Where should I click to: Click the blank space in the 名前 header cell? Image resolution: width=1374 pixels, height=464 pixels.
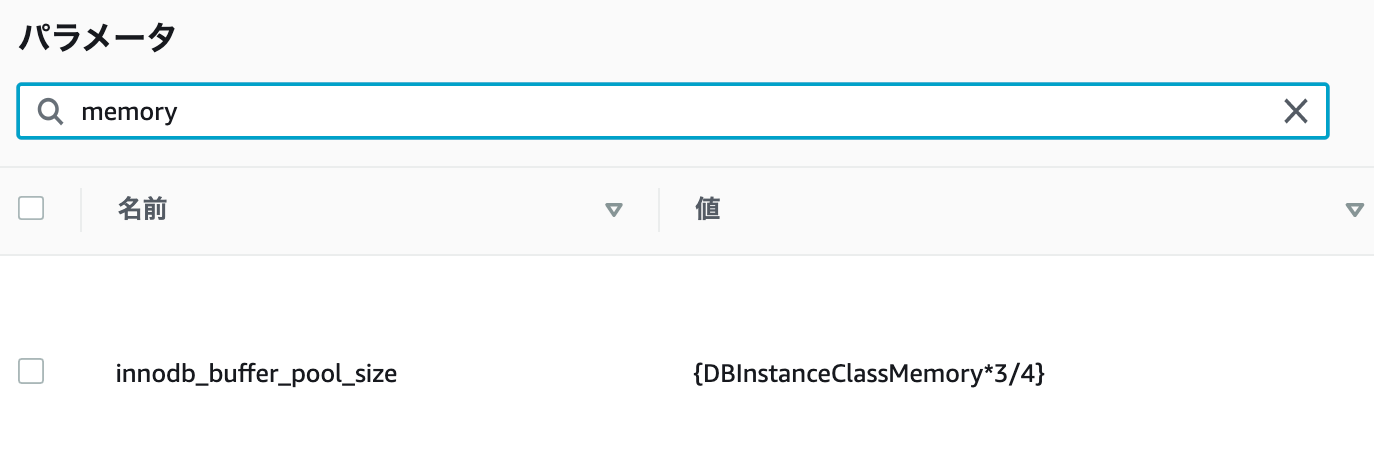pos(385,210)
